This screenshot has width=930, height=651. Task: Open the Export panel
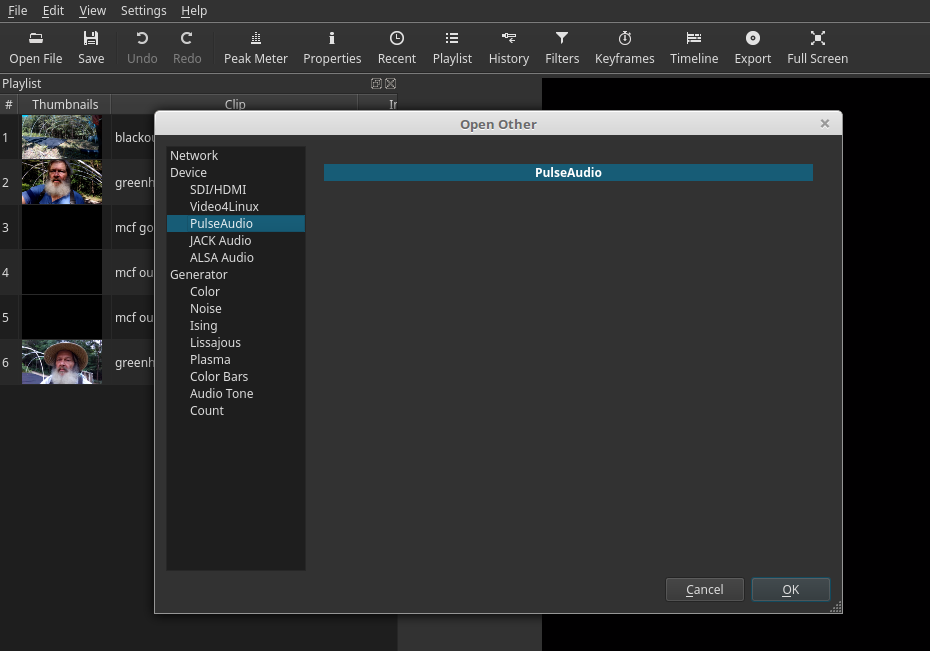753,48
